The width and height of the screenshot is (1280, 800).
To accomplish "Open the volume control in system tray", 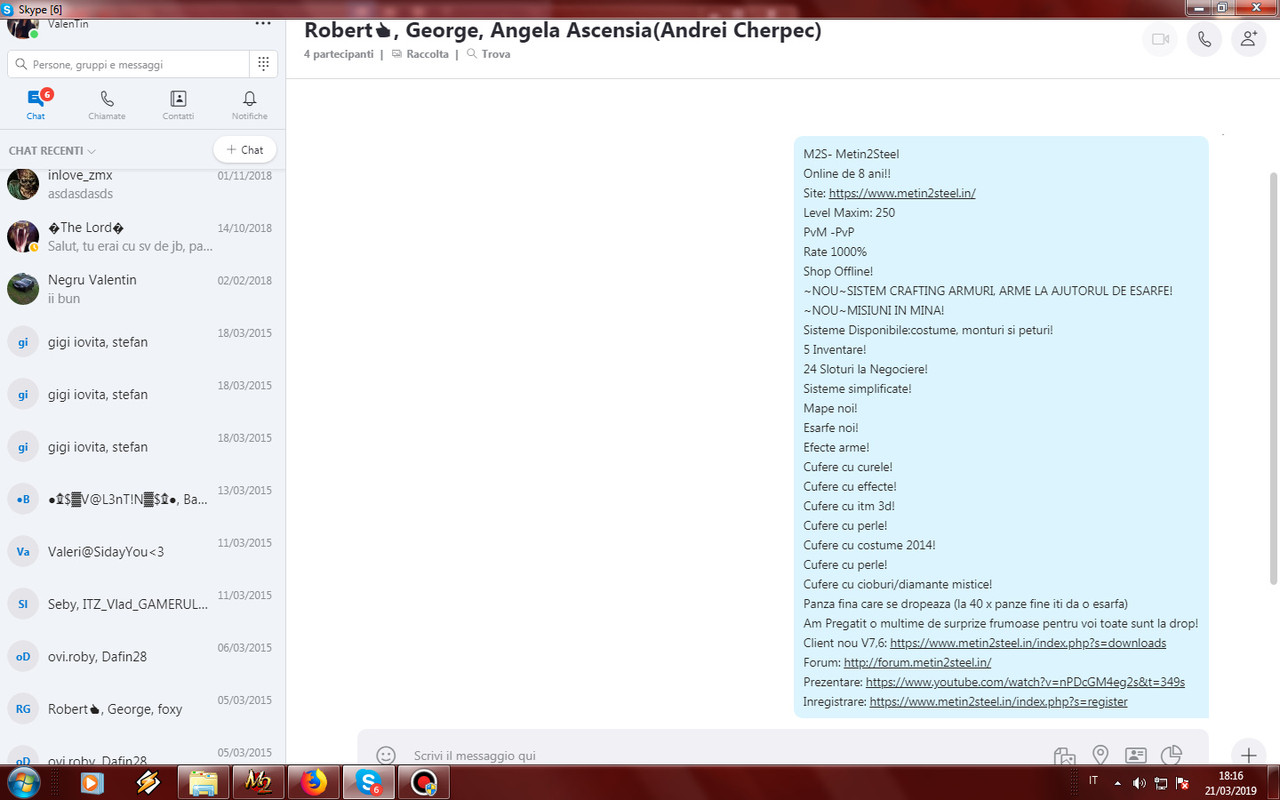I will tap(1138, 782).
